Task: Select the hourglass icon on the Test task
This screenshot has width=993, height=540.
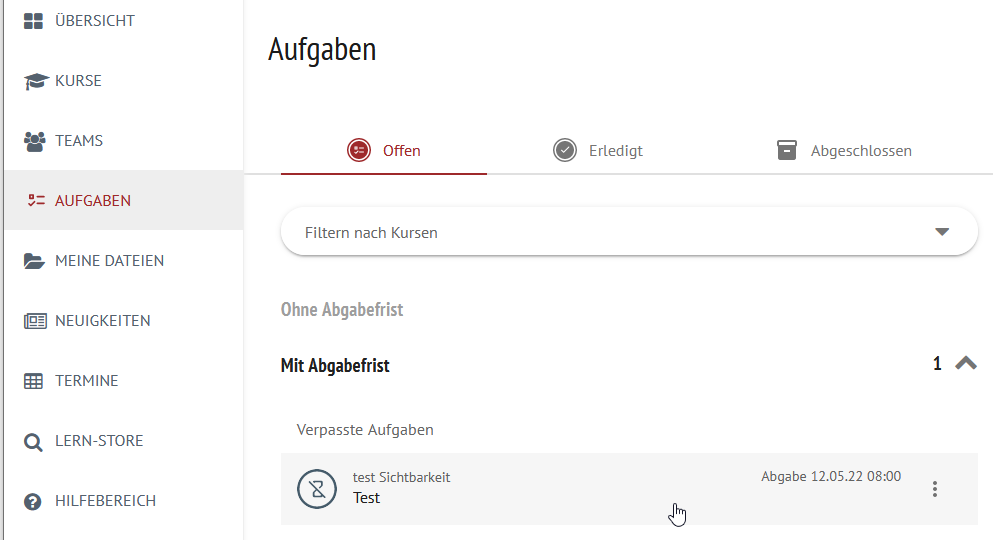Action: (x=317, y=489)
